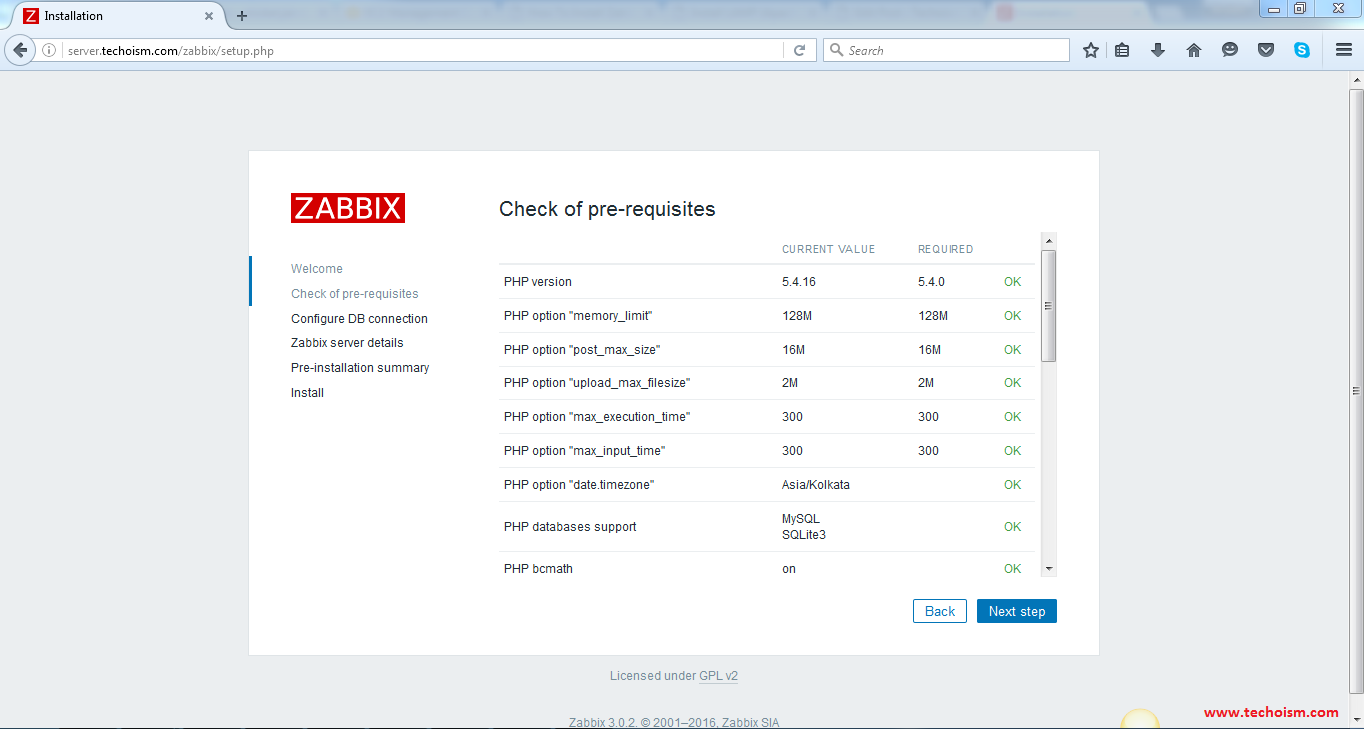1364x729 pixels.
Task: Click the REQUIRED column header
Action: point(946,249)
